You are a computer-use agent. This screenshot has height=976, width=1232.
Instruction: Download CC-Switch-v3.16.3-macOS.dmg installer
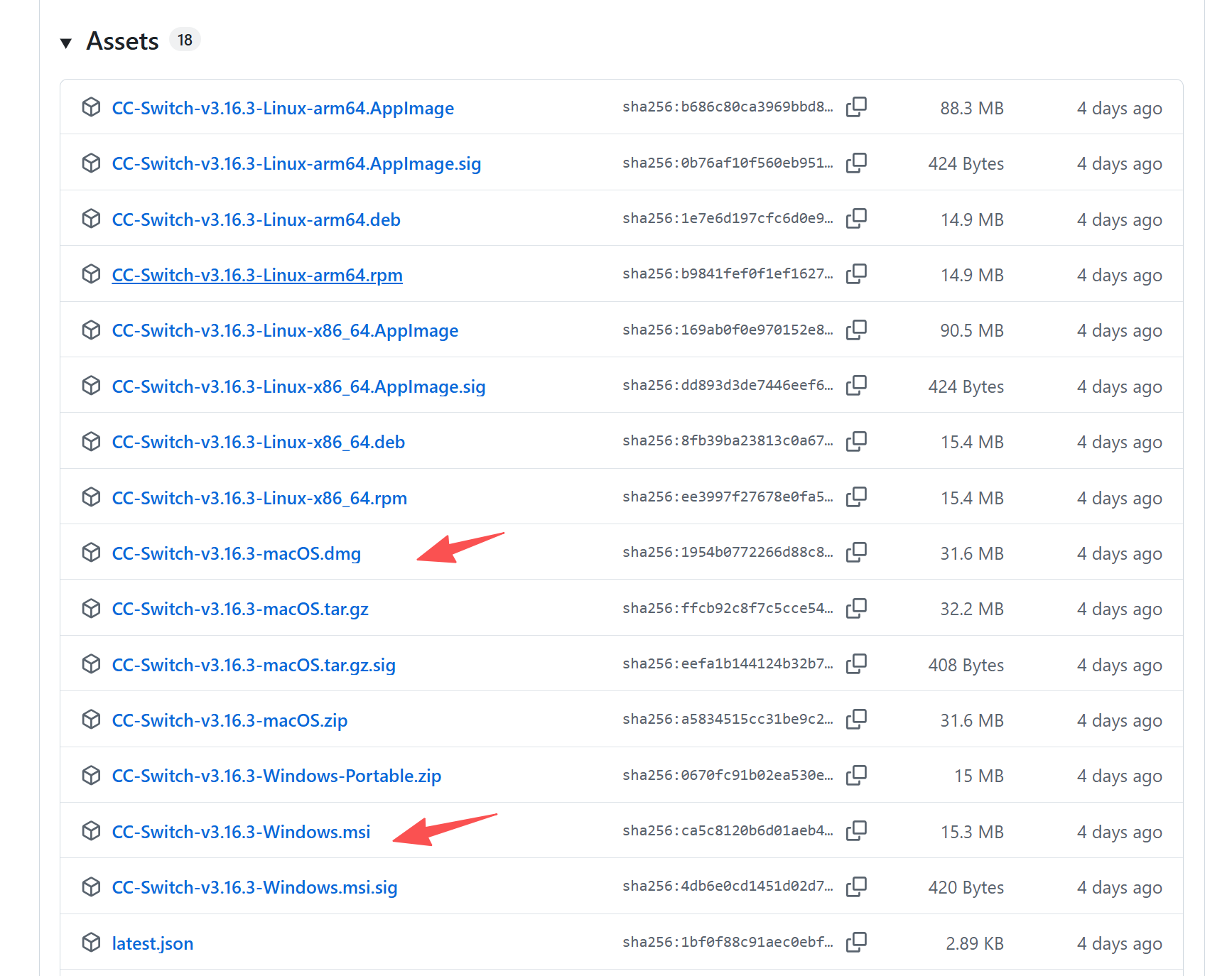point(237,553)
